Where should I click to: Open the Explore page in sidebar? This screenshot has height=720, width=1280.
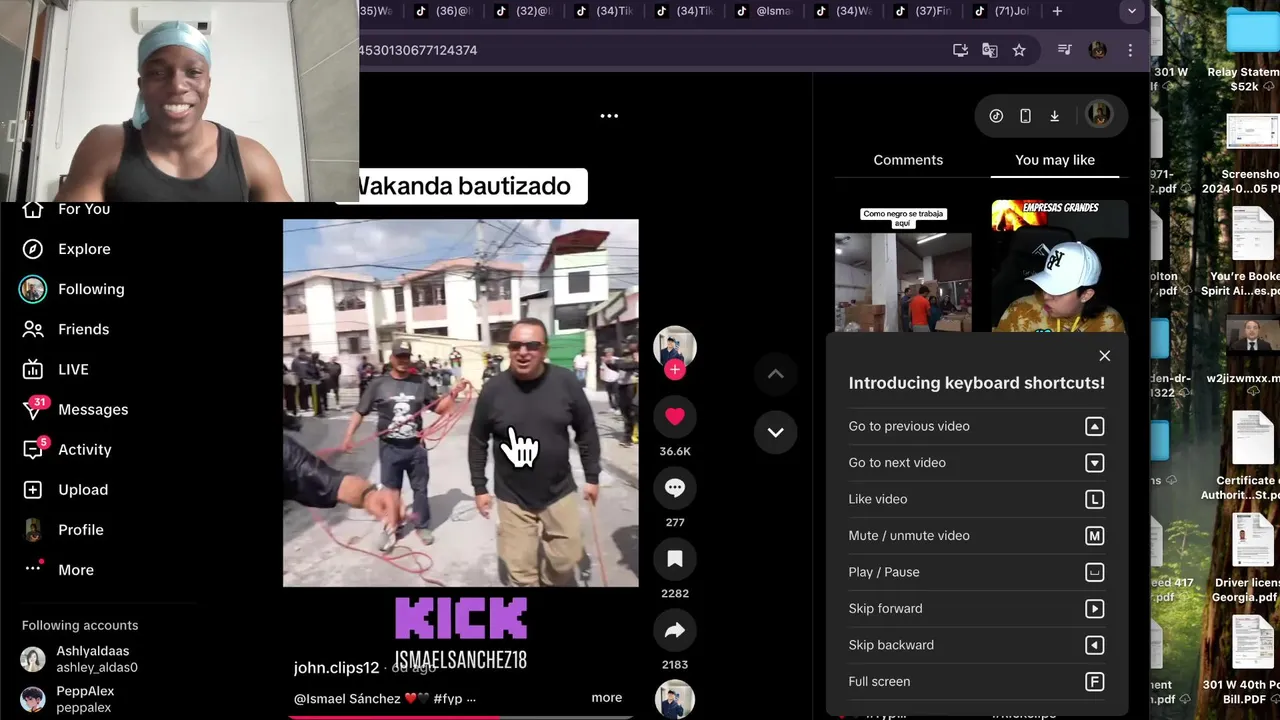click(66, 249)
